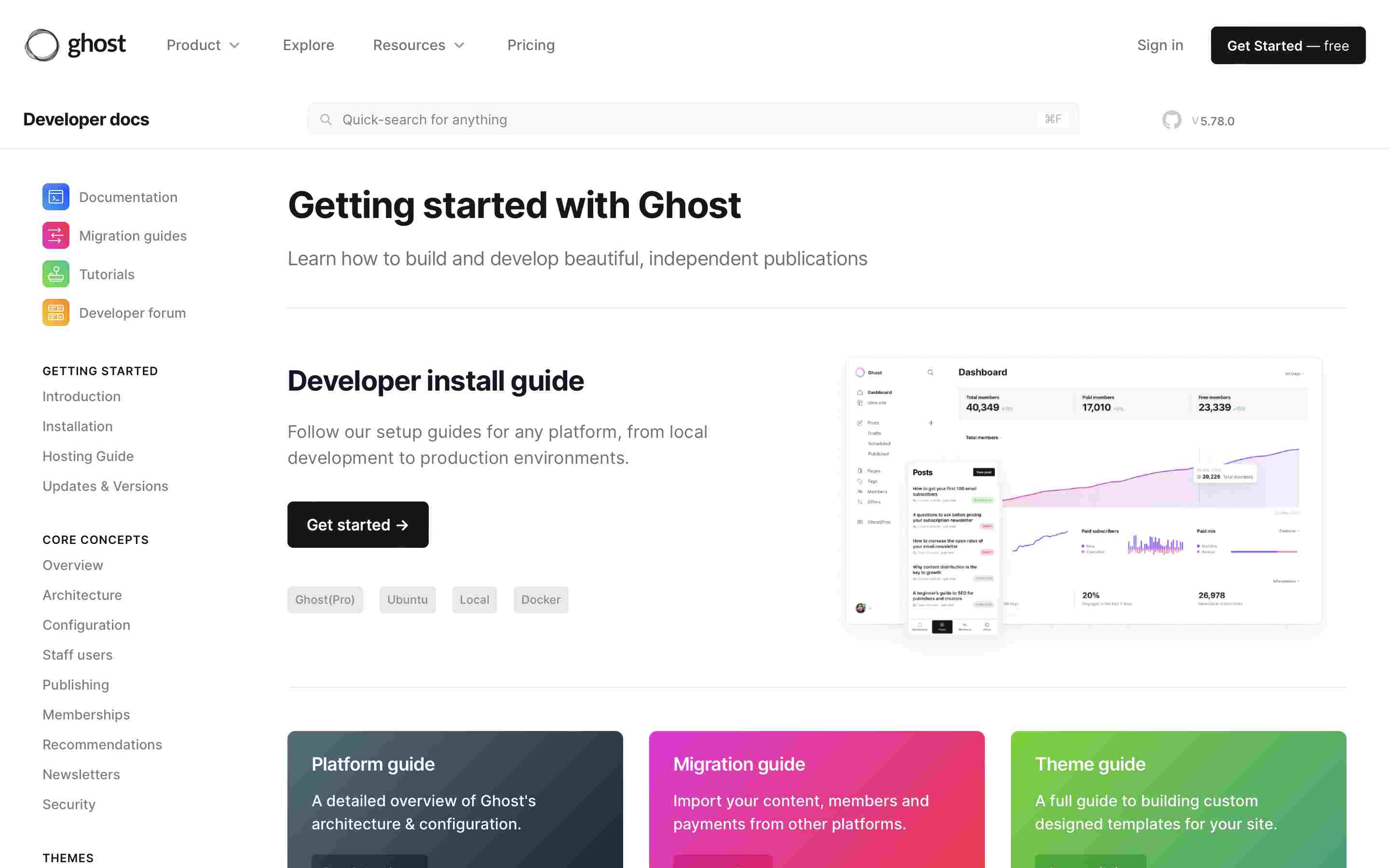Click the Pricing menu item

point(531,44)
